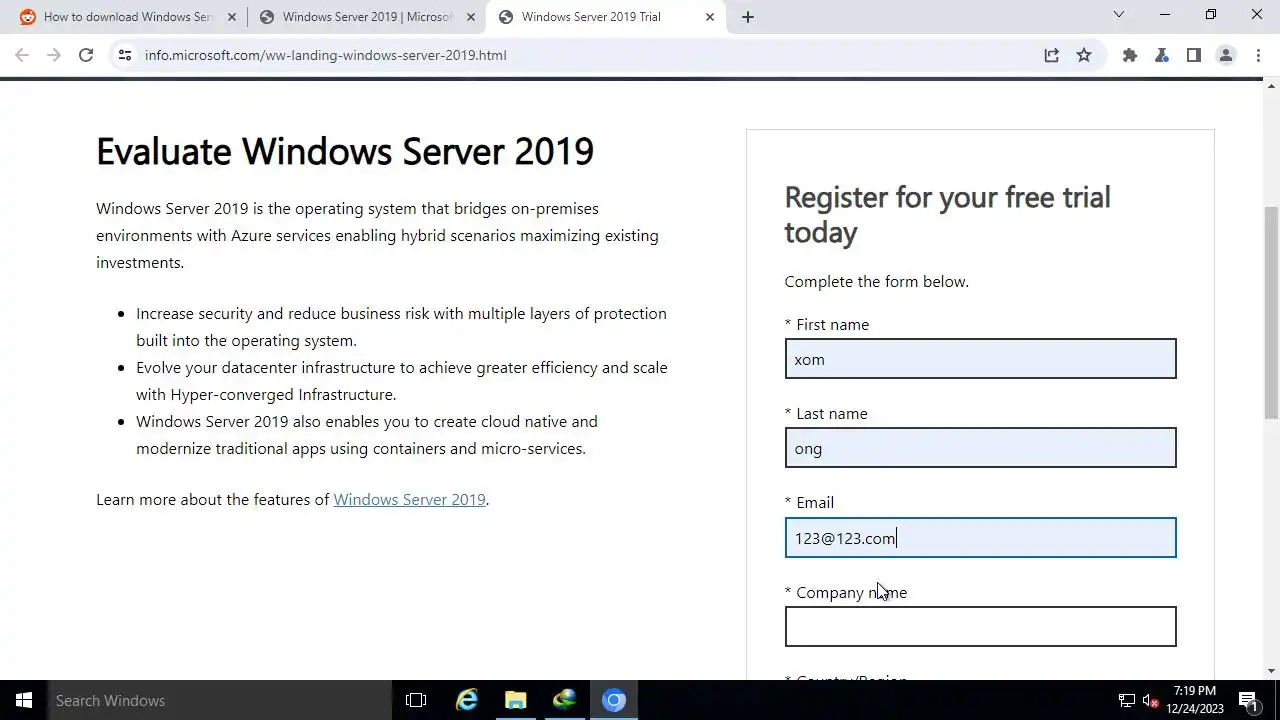Viewport: 1280px width, 720px height.
Task: Open the muted volume tray icon
Action: tap(1150, 700)
